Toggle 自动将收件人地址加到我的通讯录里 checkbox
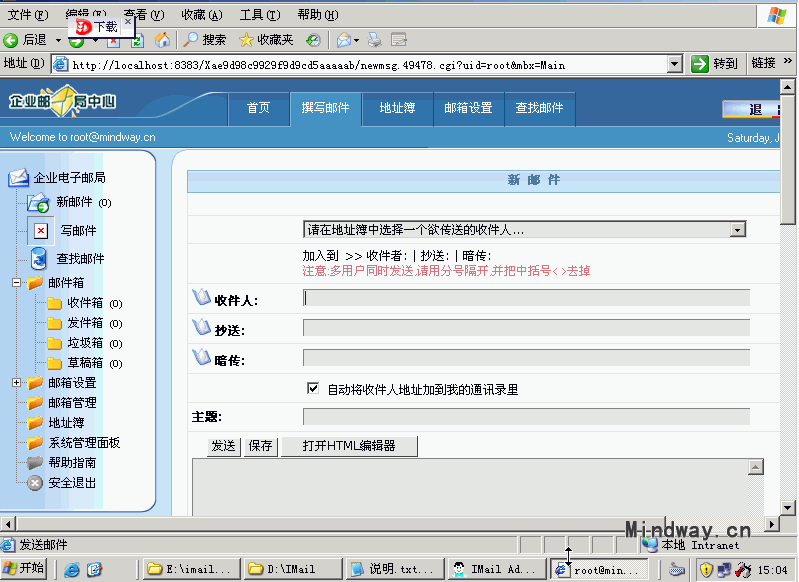 point(313,388)
